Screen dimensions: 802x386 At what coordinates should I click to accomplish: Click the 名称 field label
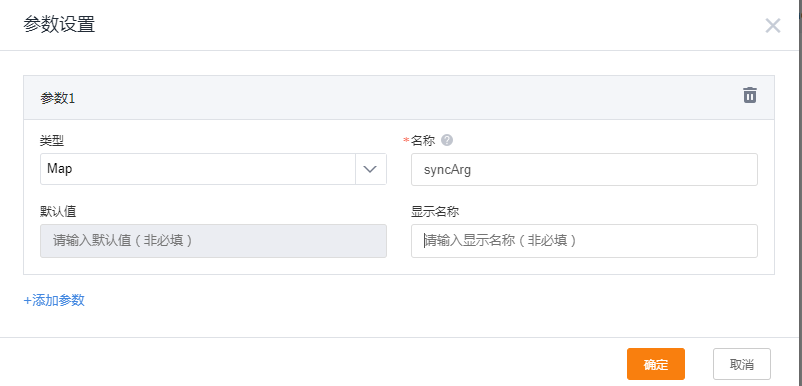click(x=422, y=141)
